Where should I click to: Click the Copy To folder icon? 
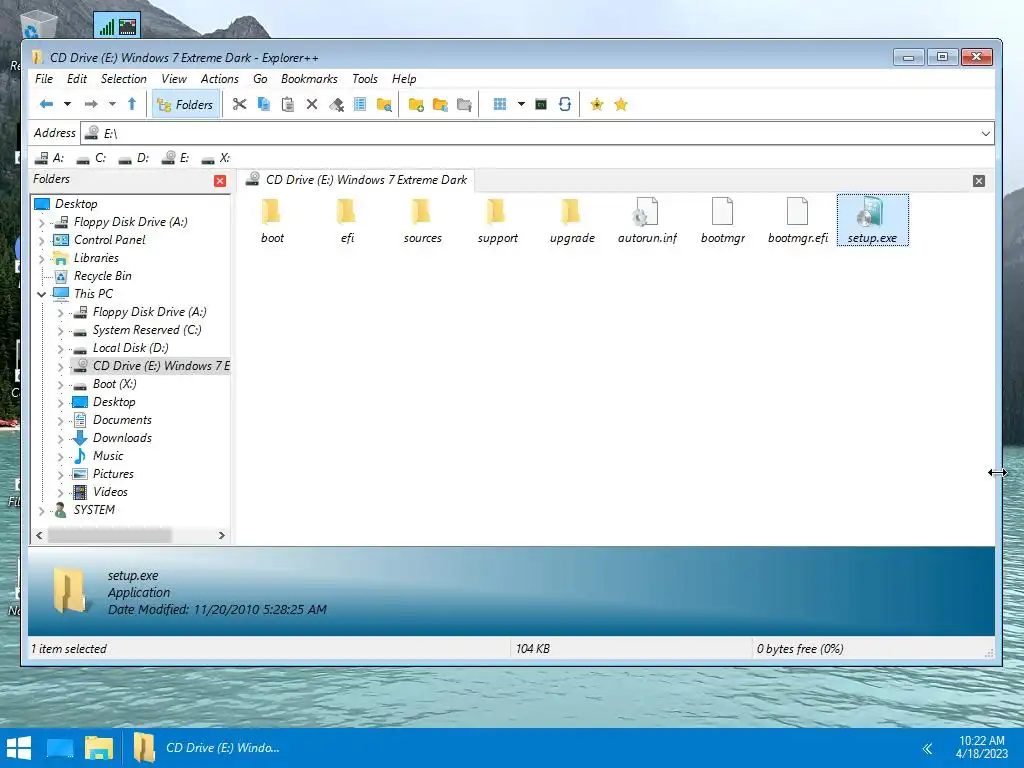tap(440, 104)
